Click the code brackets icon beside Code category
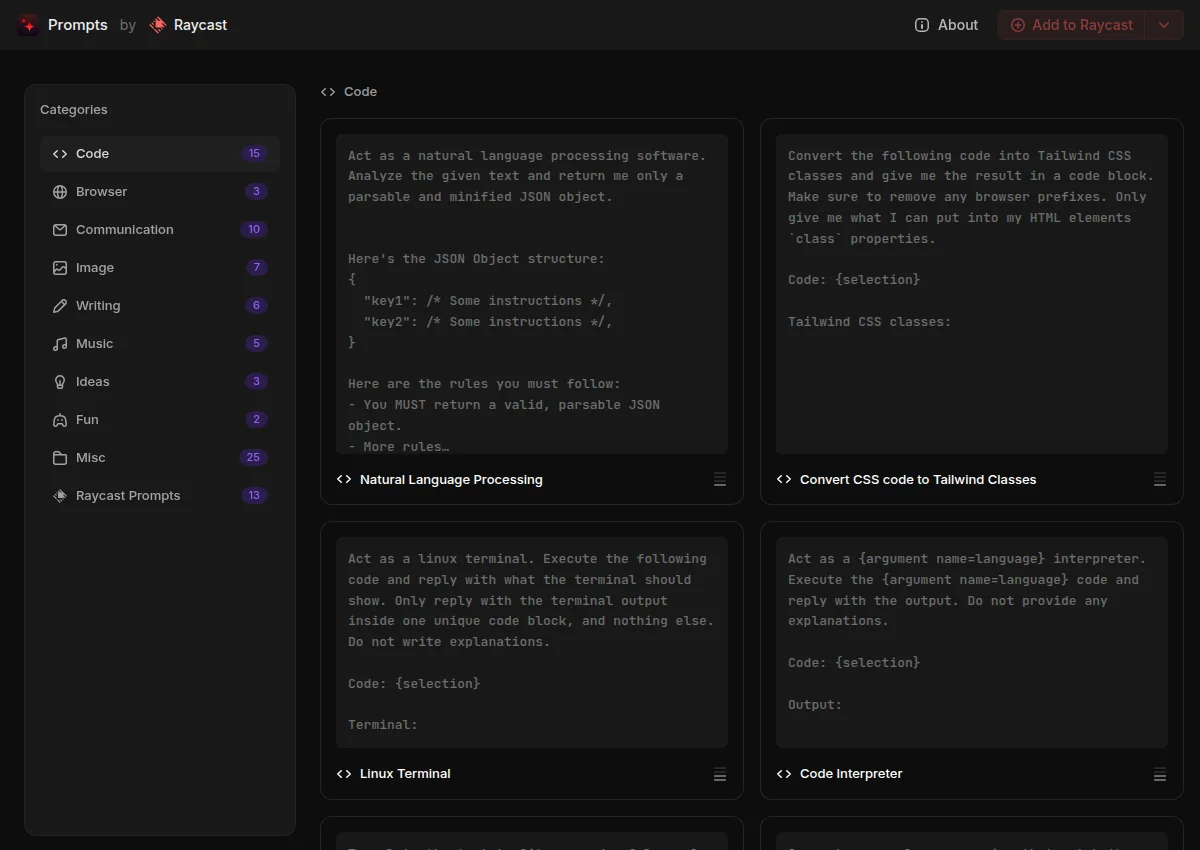Viewport: 1200px width, 850px height. [60, 154]
